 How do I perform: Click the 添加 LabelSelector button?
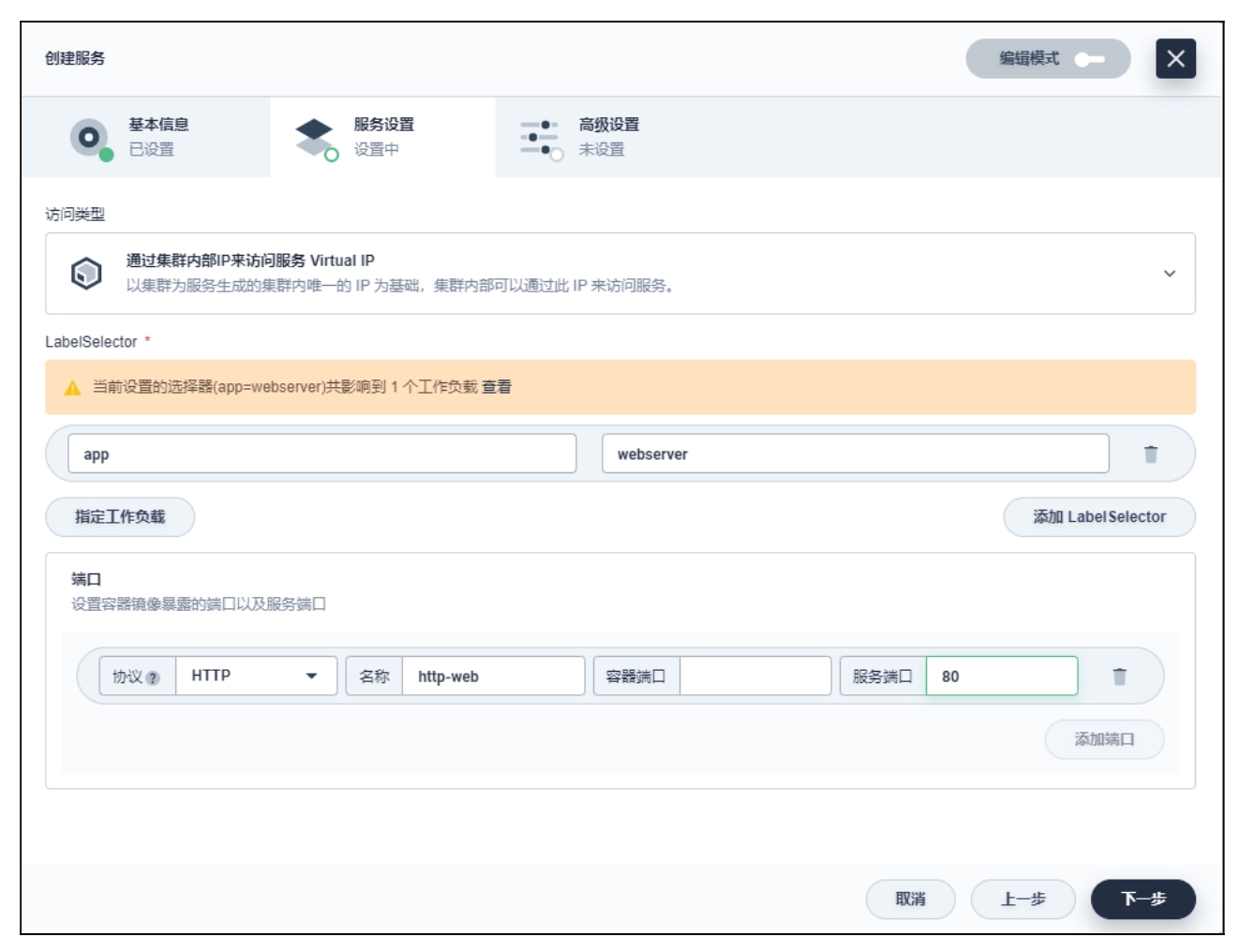click(x=1098, y=517)
